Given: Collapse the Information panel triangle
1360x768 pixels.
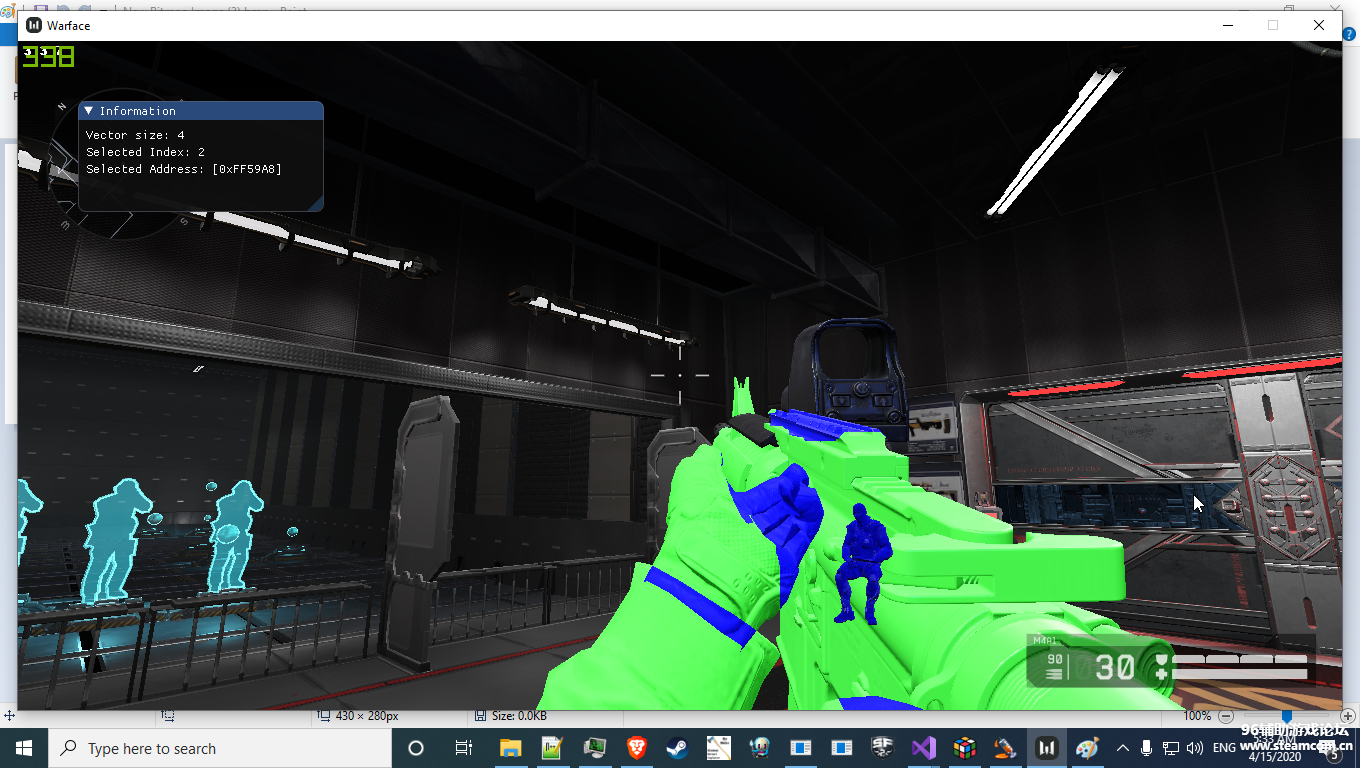Looking at the screenshot, I should 89,111.
